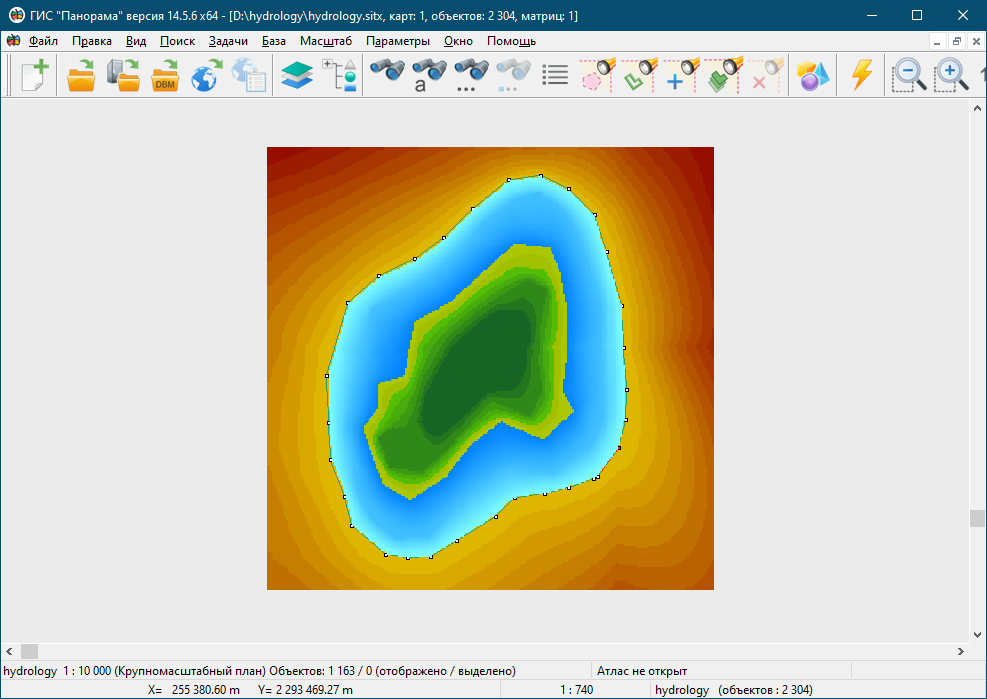Click the horizontal scrollbar thumb
The image size is (987, 699).
29,651
